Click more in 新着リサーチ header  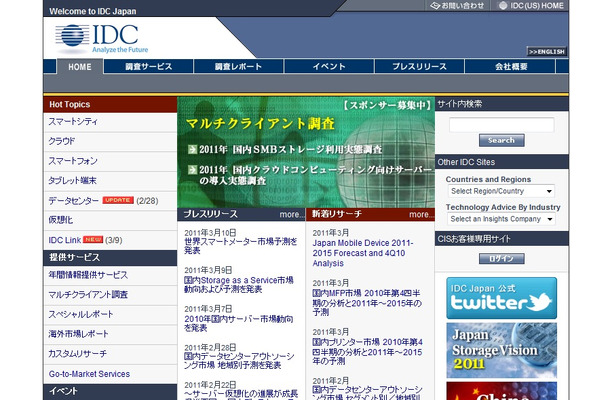[420, 214]
